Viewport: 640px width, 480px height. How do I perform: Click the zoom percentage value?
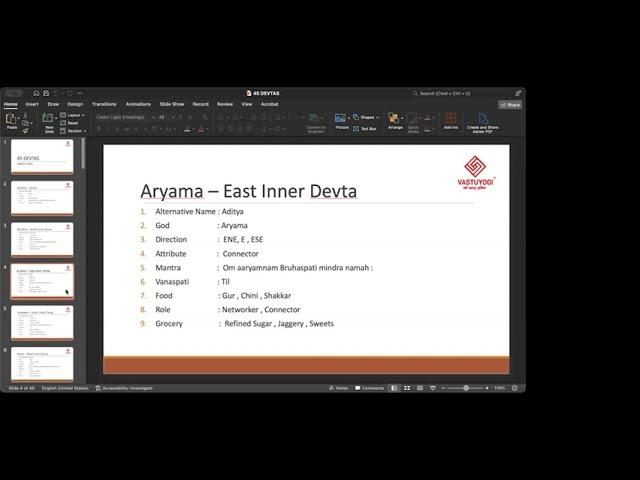(500, 388)
